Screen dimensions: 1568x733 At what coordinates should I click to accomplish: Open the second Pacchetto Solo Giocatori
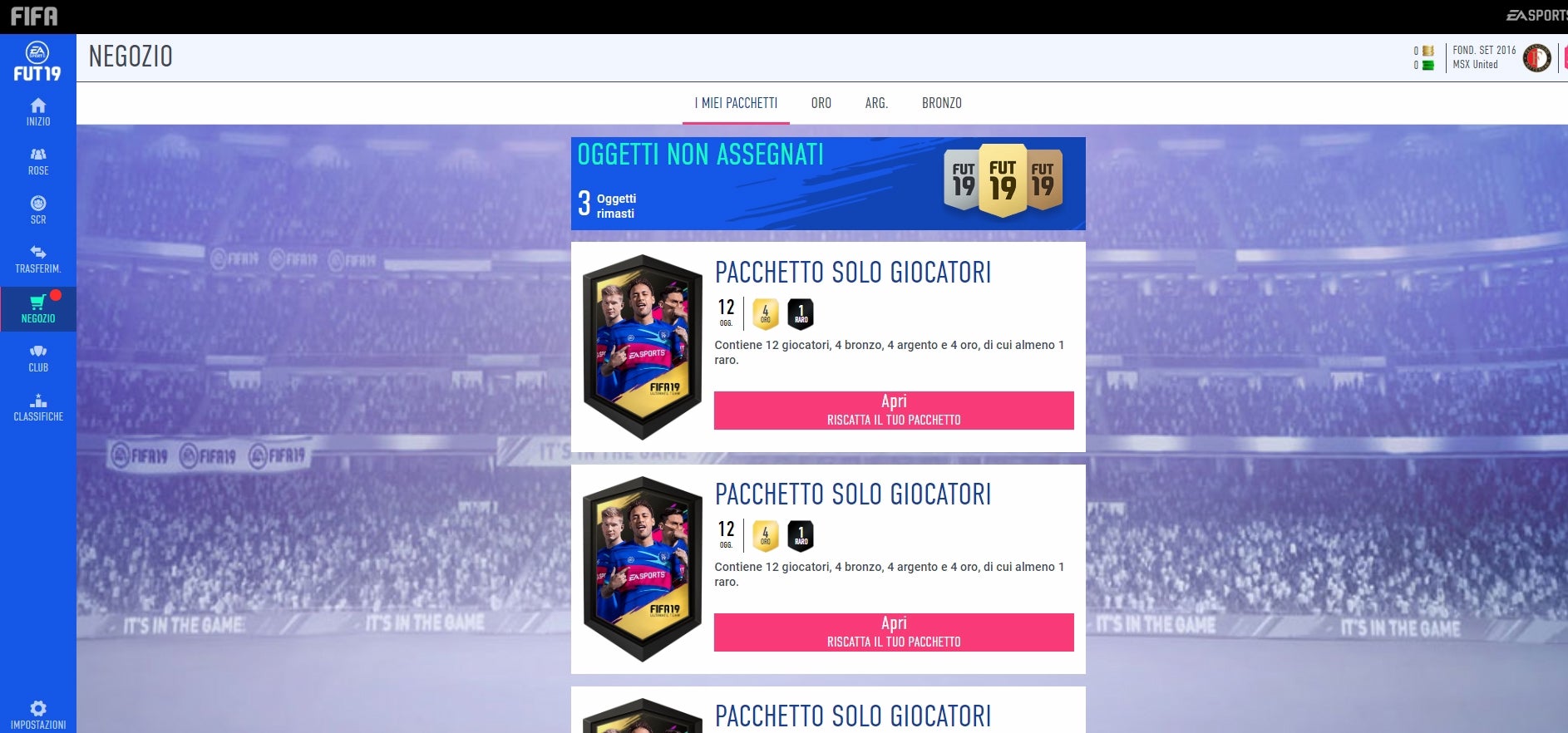[894, 632]
